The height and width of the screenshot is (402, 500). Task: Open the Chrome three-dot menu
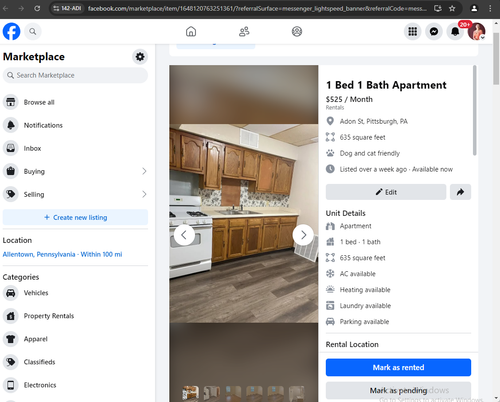click(x=490, y=8)
